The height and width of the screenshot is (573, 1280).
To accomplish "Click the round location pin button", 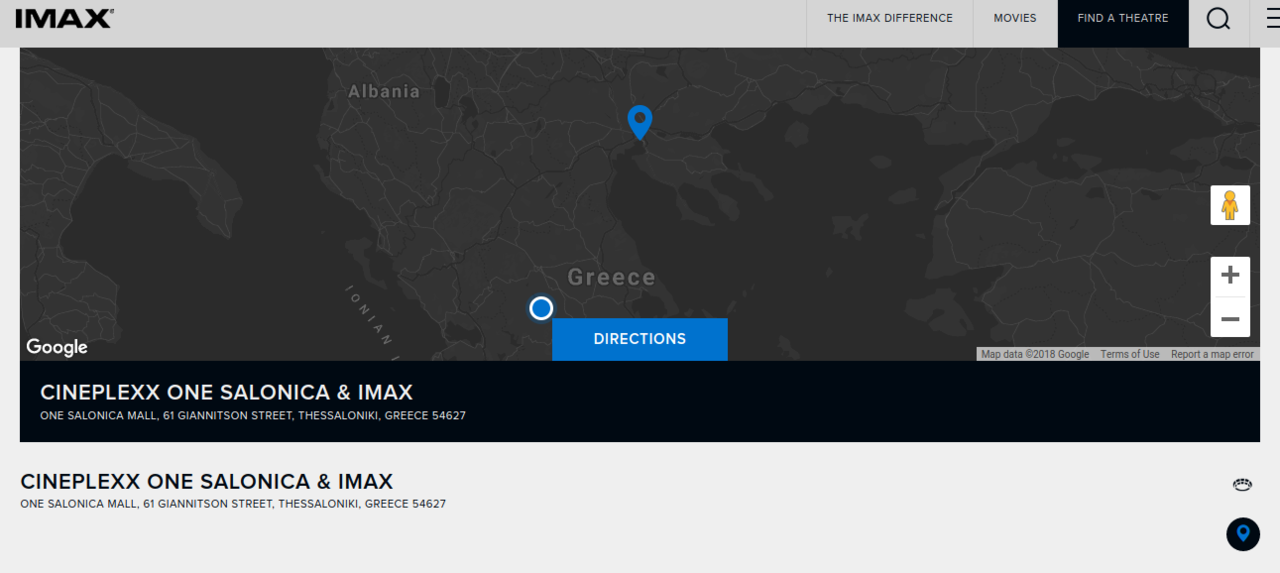I will point(1243,534).
